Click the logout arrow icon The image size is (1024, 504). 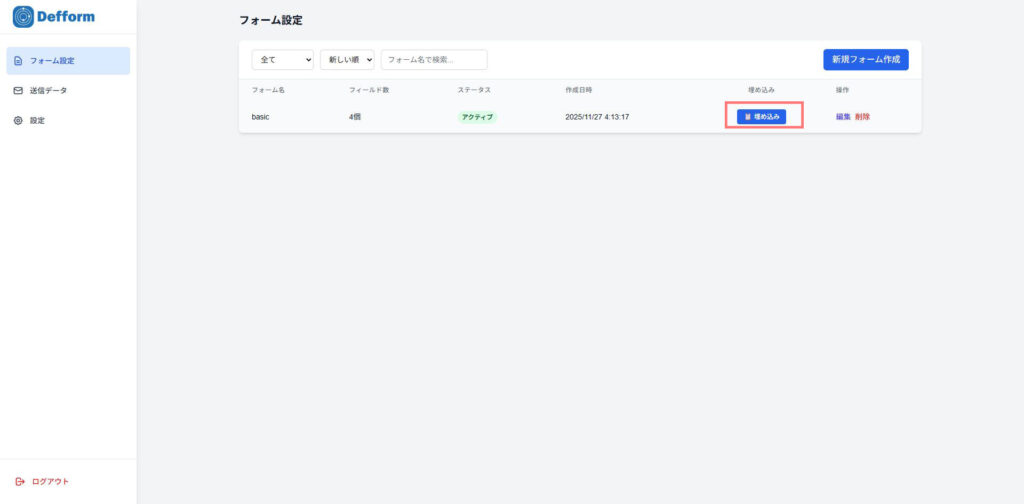click(x=20, y=481)
